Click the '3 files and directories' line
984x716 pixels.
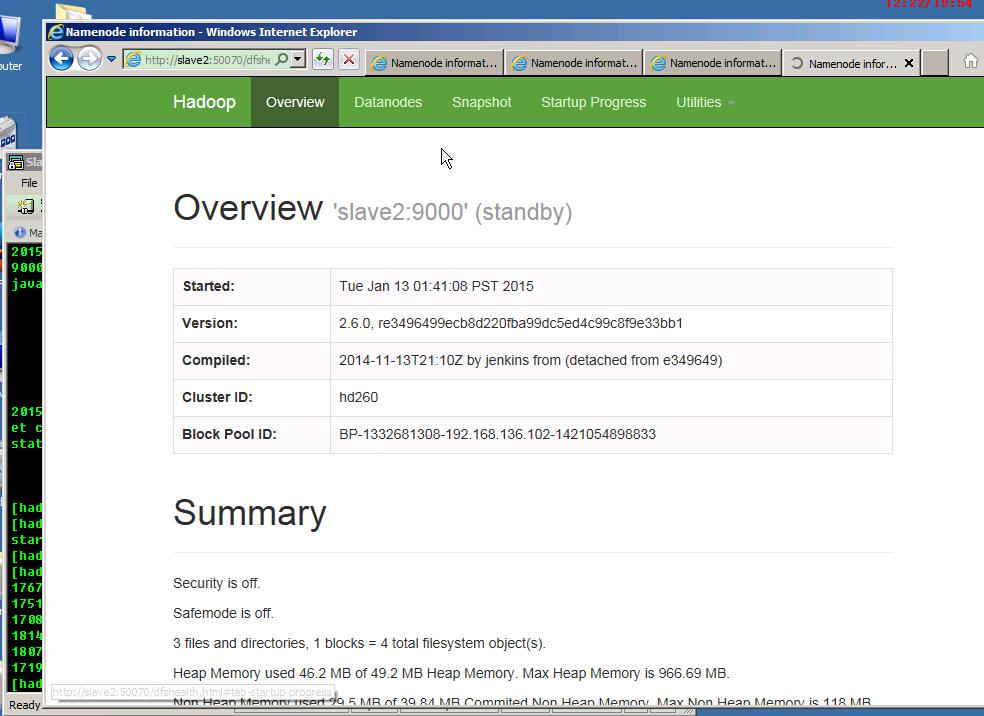[360, 643]
